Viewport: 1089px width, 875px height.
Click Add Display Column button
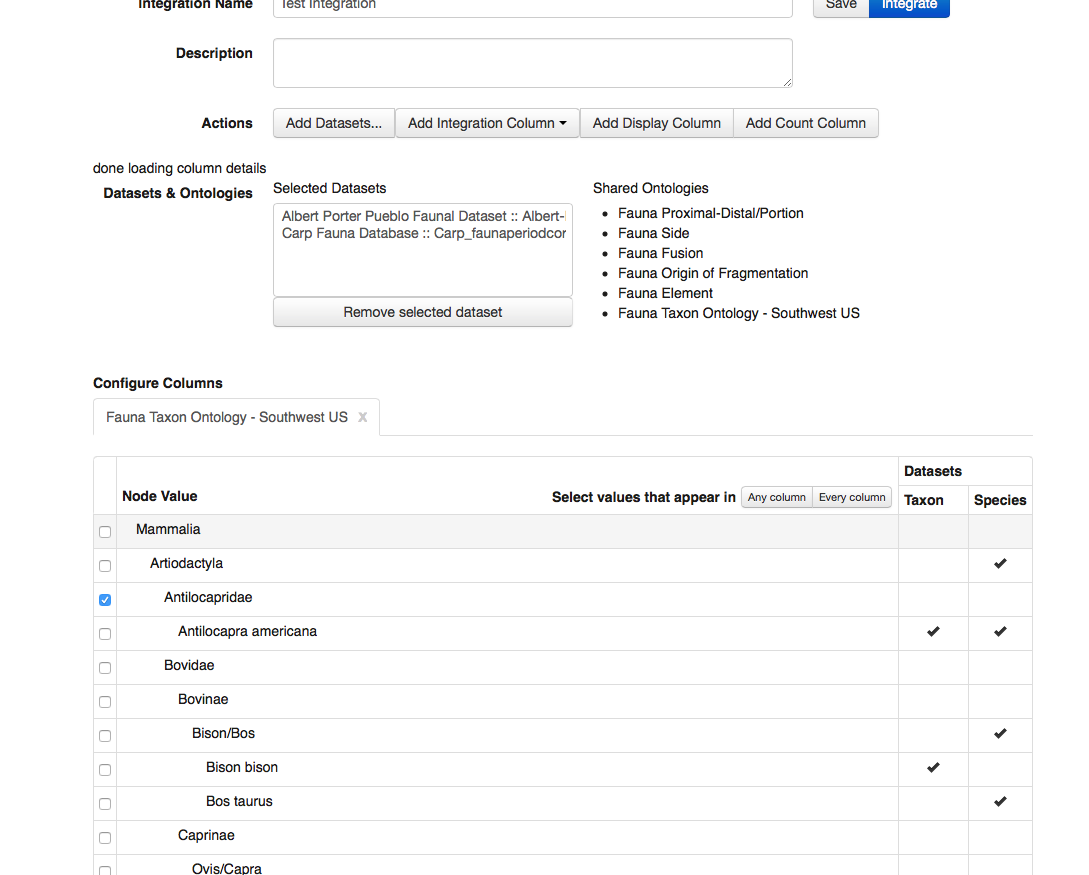click(x=656, y=123)
